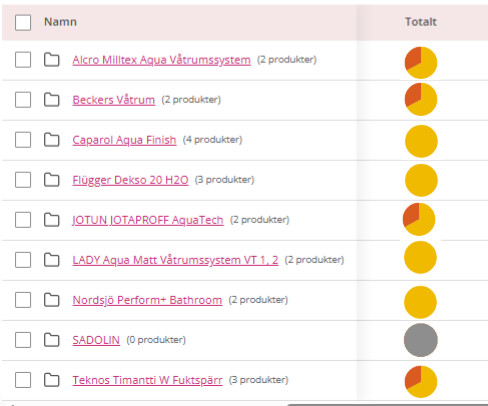Image resolution: width=488 pixels, height=406 pixels.
Task: Check the Flügger Dekso 20 H2O checkbox
Action: [x=23, y=180]
